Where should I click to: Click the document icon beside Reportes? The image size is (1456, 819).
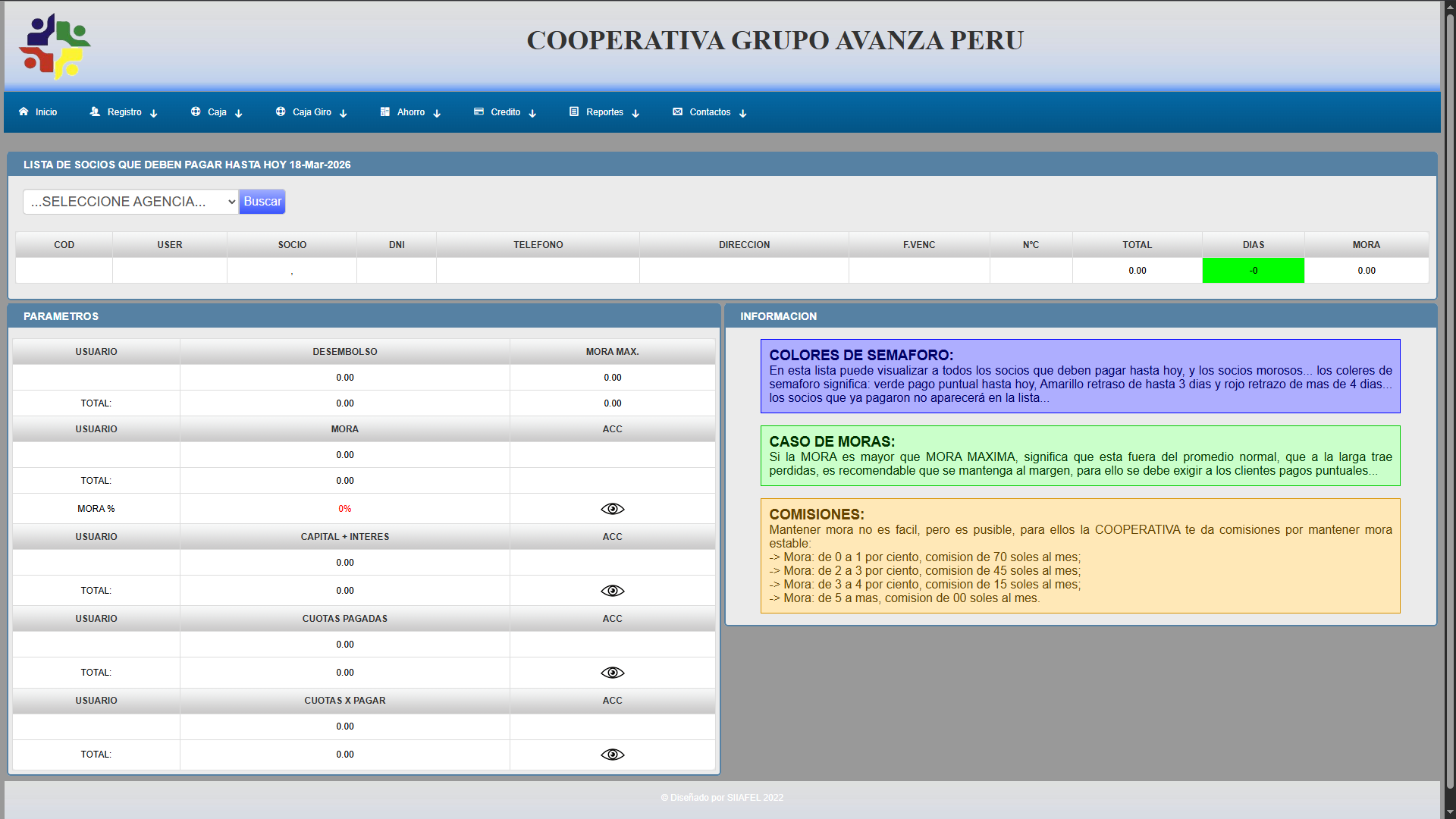[574, 111]
